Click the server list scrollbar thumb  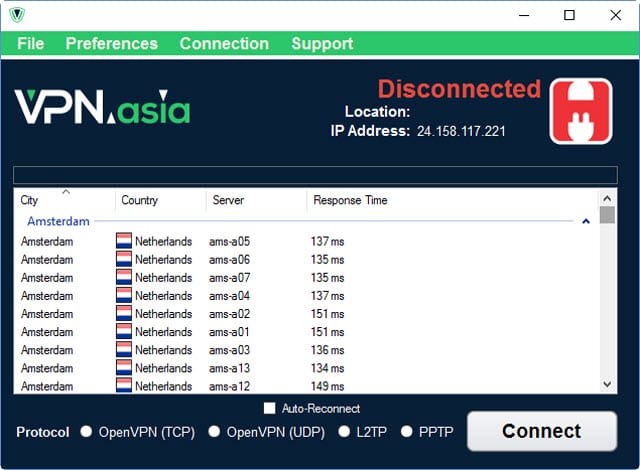coord(607,215)
